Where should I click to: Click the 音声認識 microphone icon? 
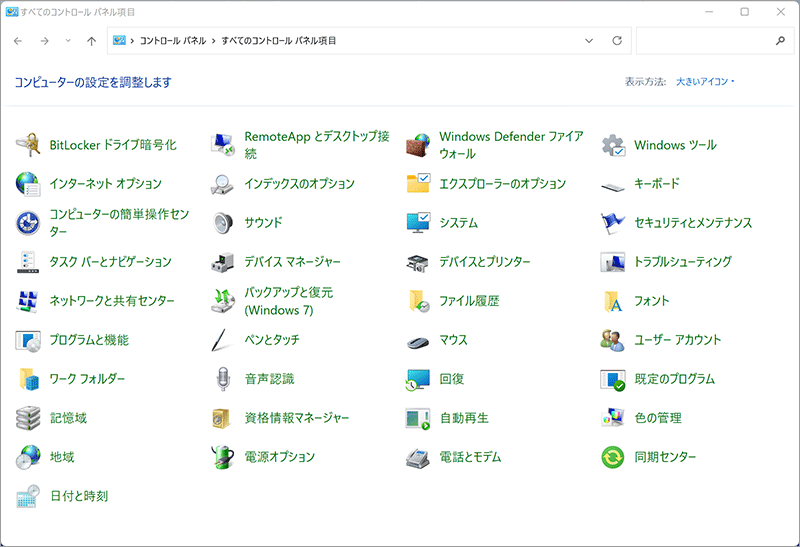point(223,379)
